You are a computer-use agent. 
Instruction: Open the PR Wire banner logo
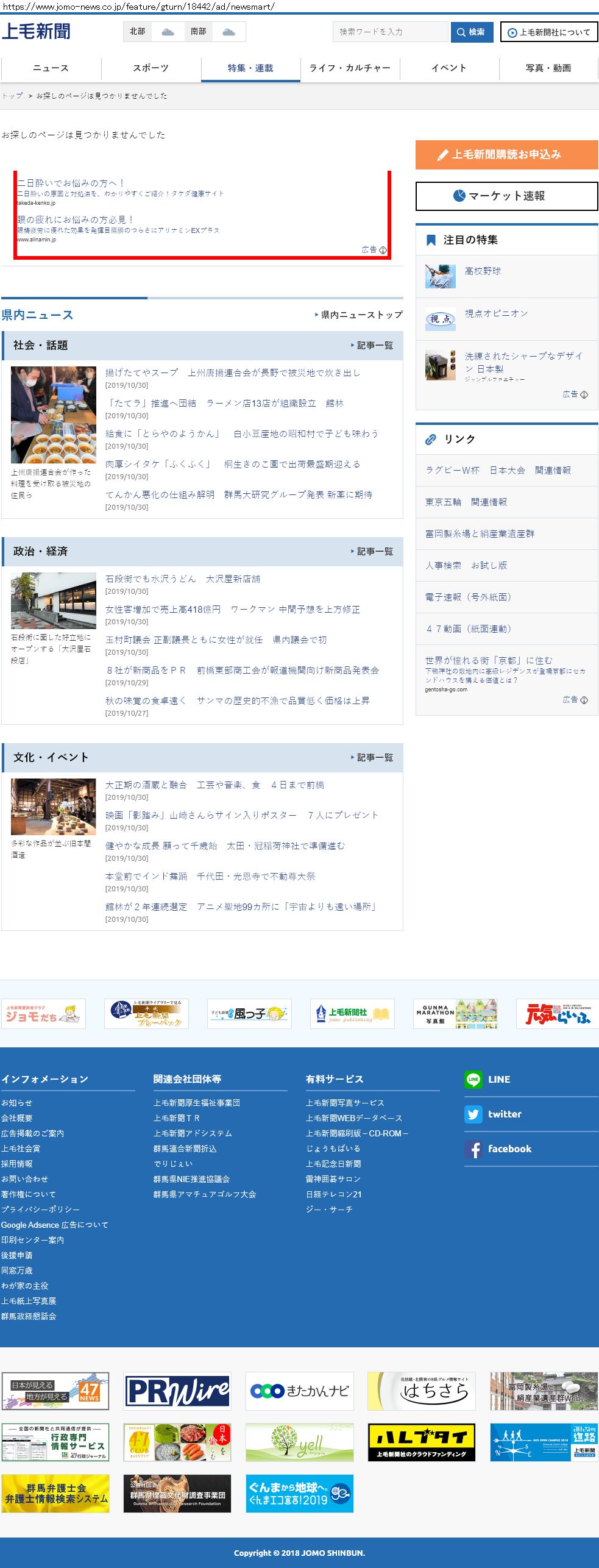point(177,1391)
